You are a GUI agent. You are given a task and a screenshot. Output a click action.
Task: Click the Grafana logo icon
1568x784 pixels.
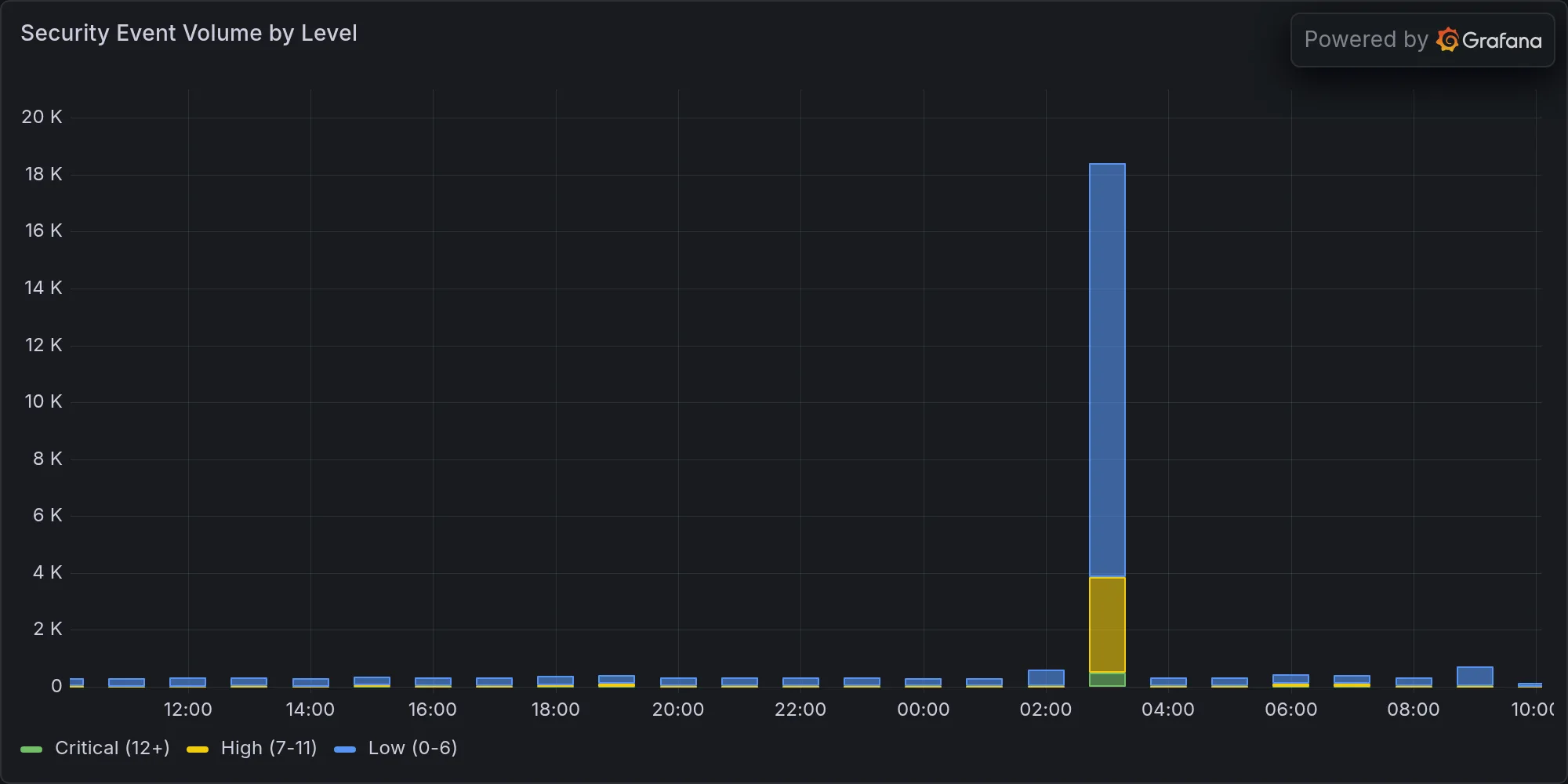point(1447,40)
